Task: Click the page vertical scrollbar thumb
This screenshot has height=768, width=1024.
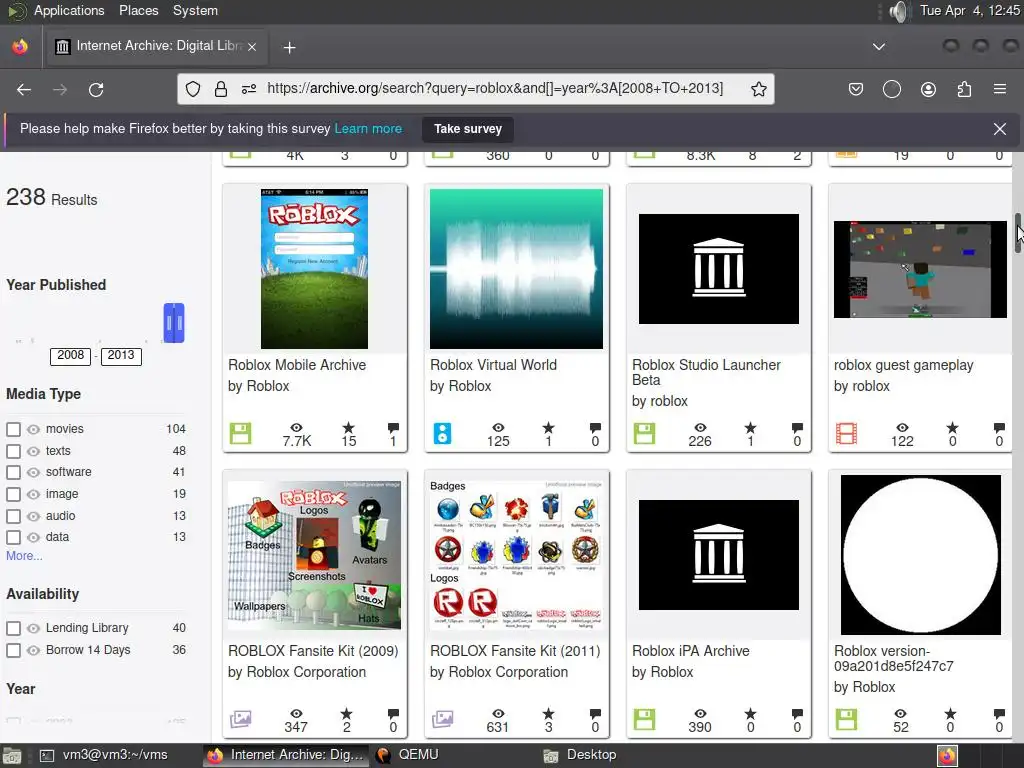Action: pos(1018,232)
